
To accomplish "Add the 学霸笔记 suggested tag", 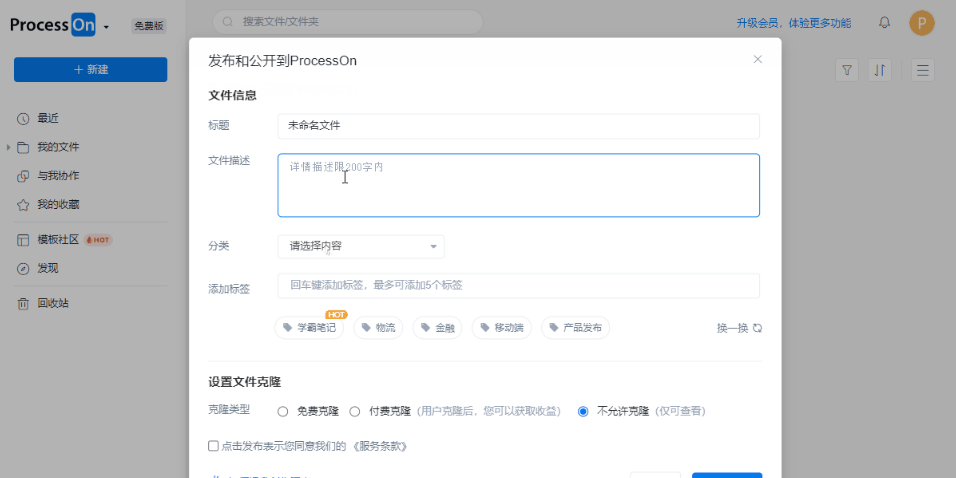I will (x=309, y=328).
